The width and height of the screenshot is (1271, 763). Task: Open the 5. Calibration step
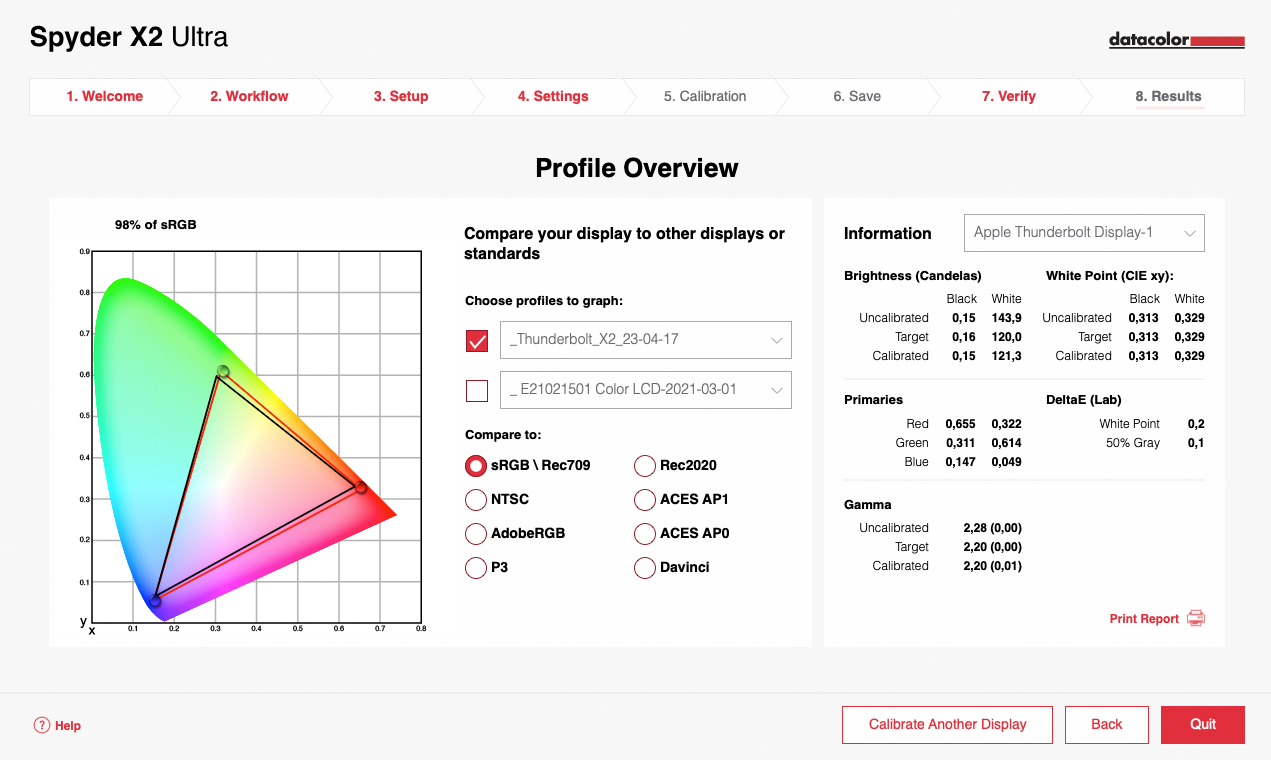705,96
